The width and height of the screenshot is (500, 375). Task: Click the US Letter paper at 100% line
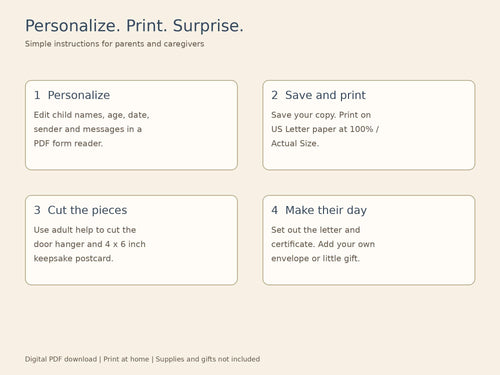[x=325, y=129]
